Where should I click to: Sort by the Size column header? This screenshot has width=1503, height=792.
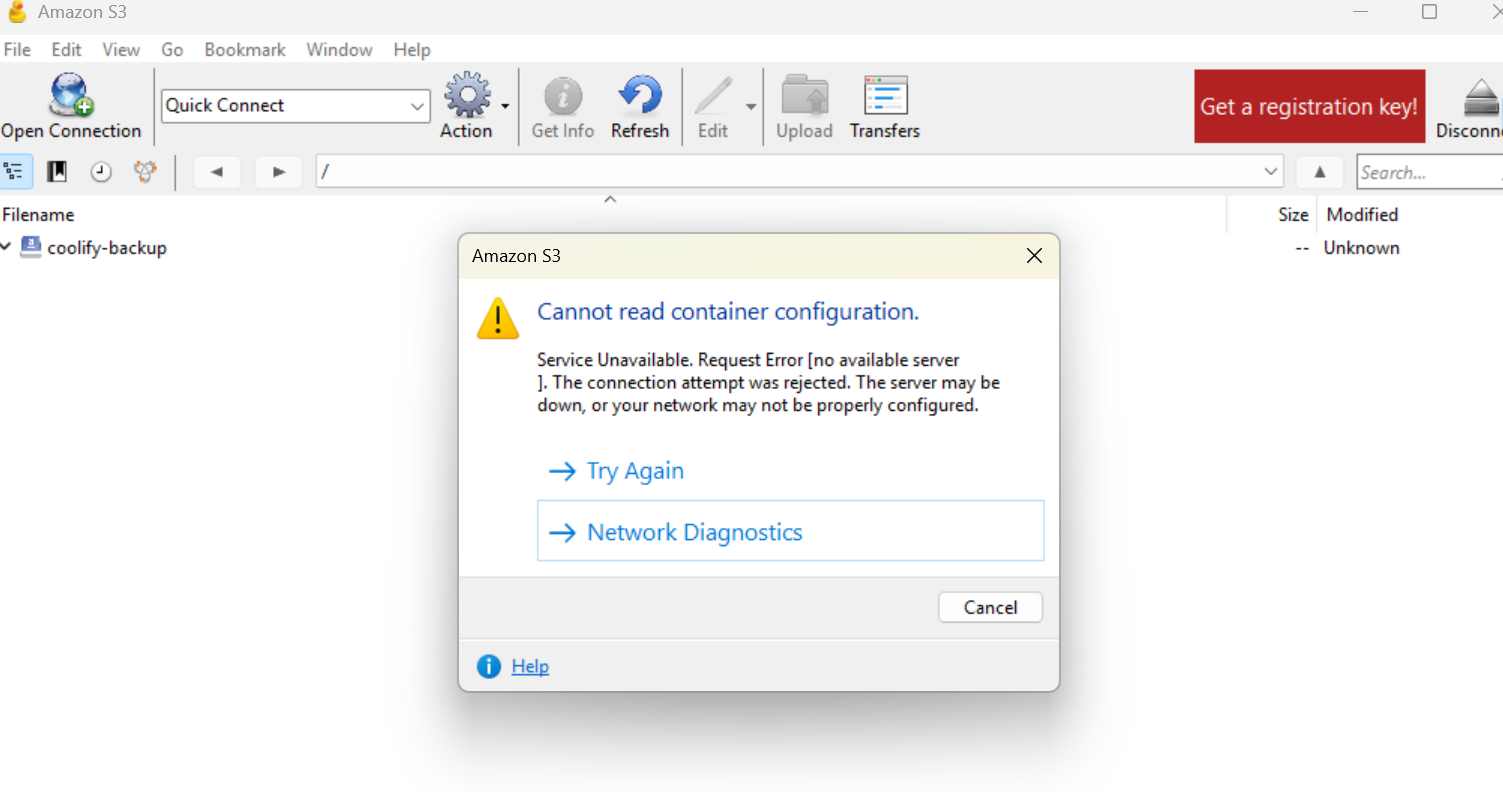click(x=1293, y=215)
